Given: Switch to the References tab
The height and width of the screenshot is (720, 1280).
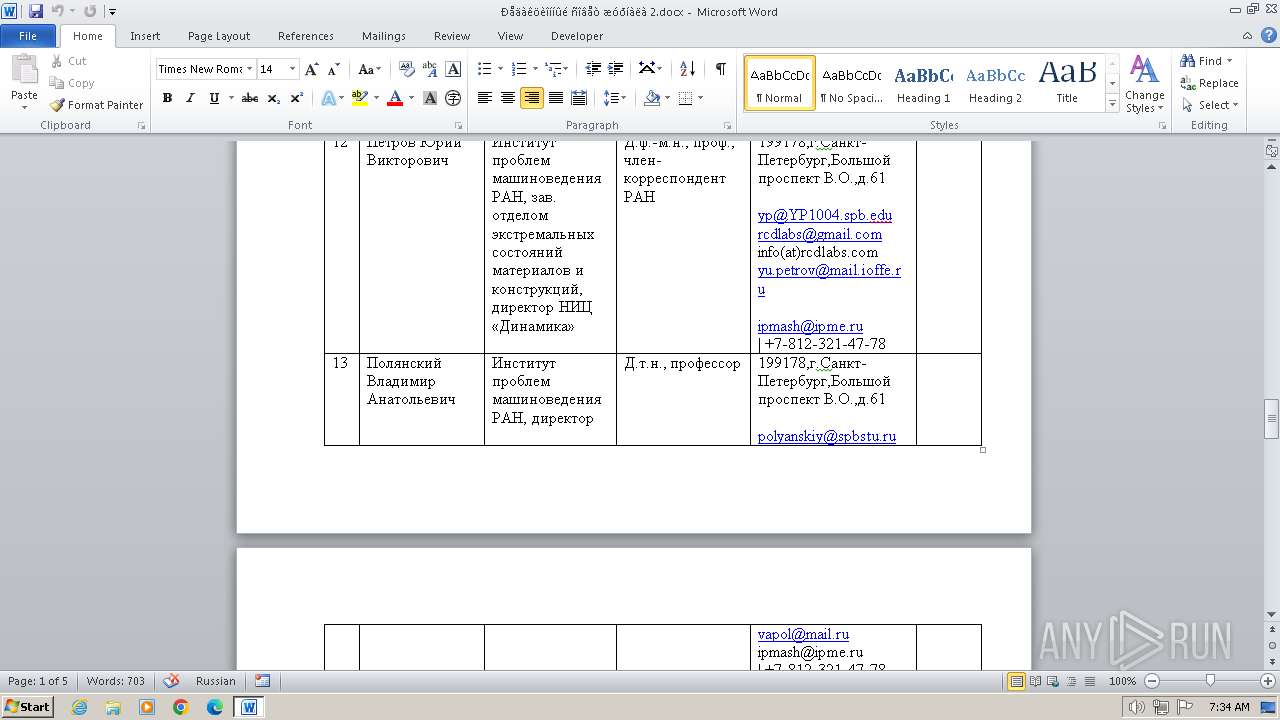Looking at the screenshot, I should coord(306,36).
